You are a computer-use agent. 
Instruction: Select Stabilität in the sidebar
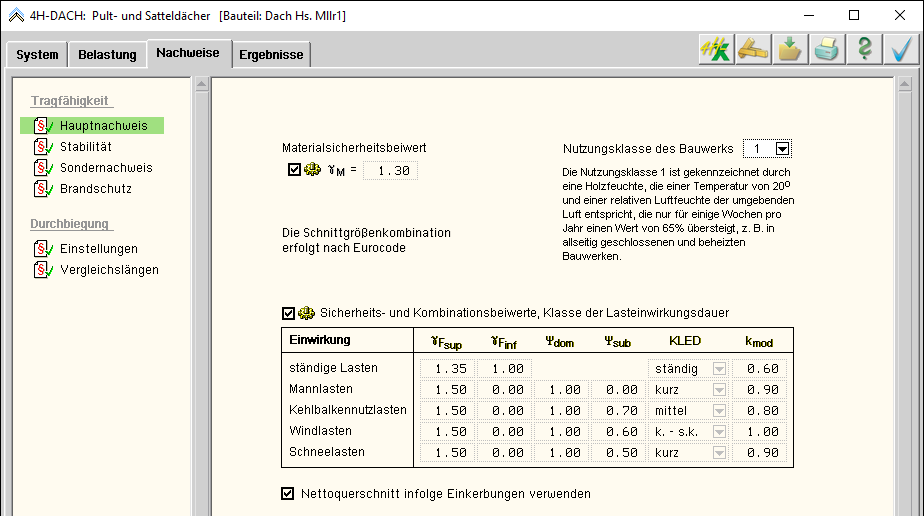(85, 147)
